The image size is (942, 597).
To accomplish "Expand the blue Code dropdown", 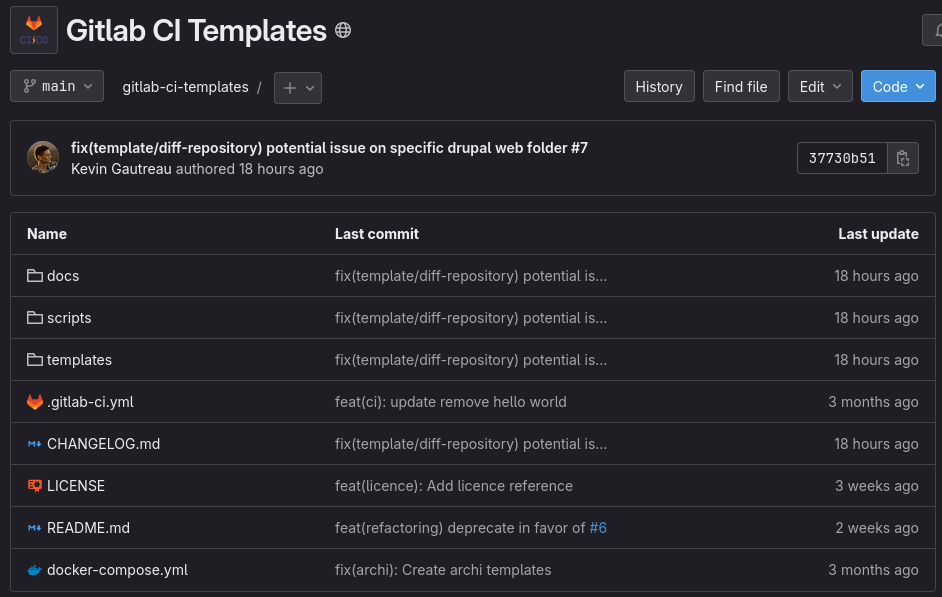I will tap(898, 87).
